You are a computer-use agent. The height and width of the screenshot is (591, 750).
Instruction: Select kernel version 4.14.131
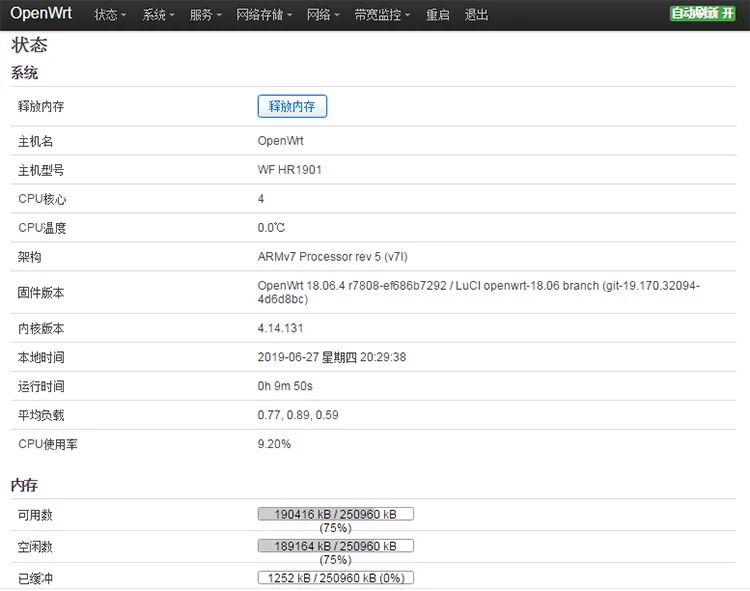[x=280, y=328]
